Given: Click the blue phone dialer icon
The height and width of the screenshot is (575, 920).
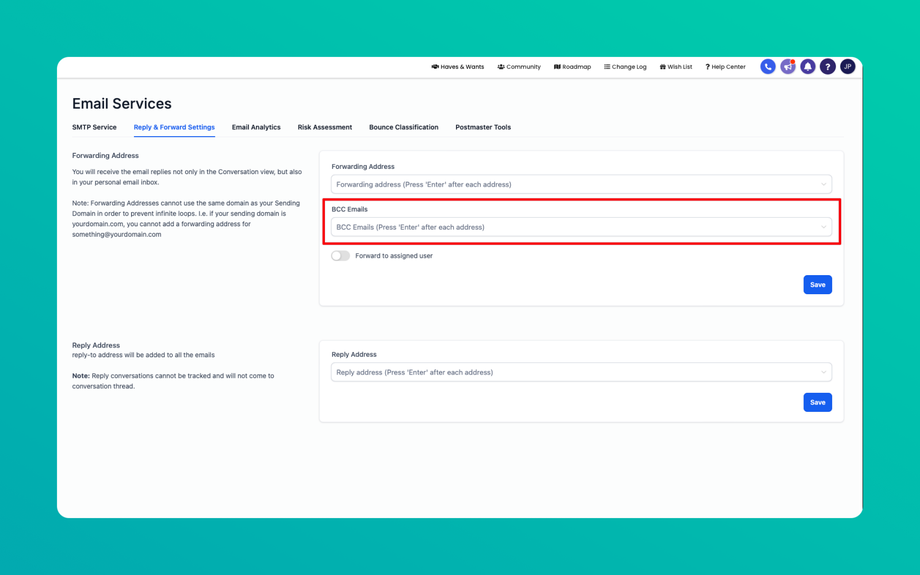Looking at the screenshot, I should click(767, 67).
